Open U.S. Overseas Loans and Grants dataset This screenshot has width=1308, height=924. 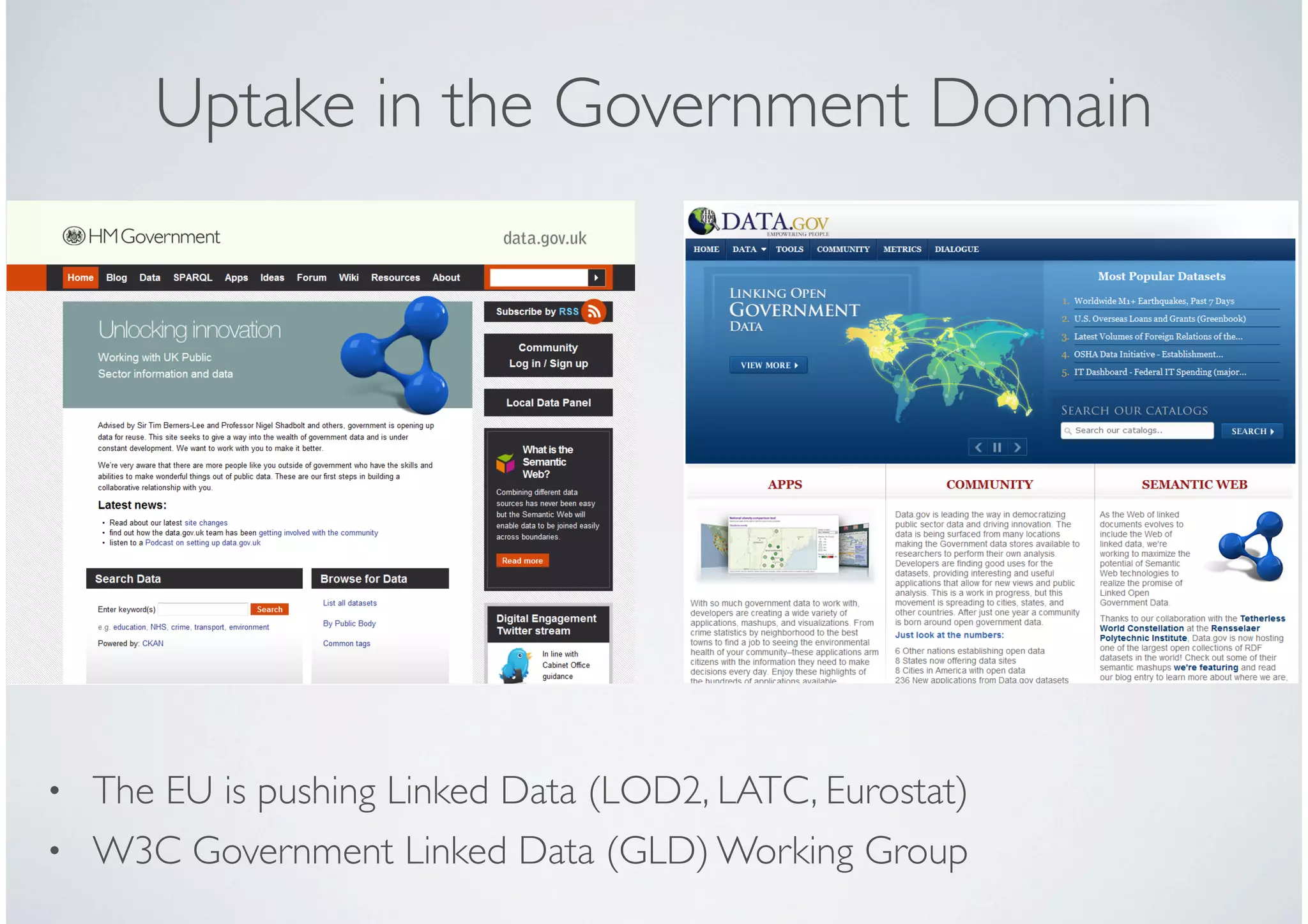1159,319
